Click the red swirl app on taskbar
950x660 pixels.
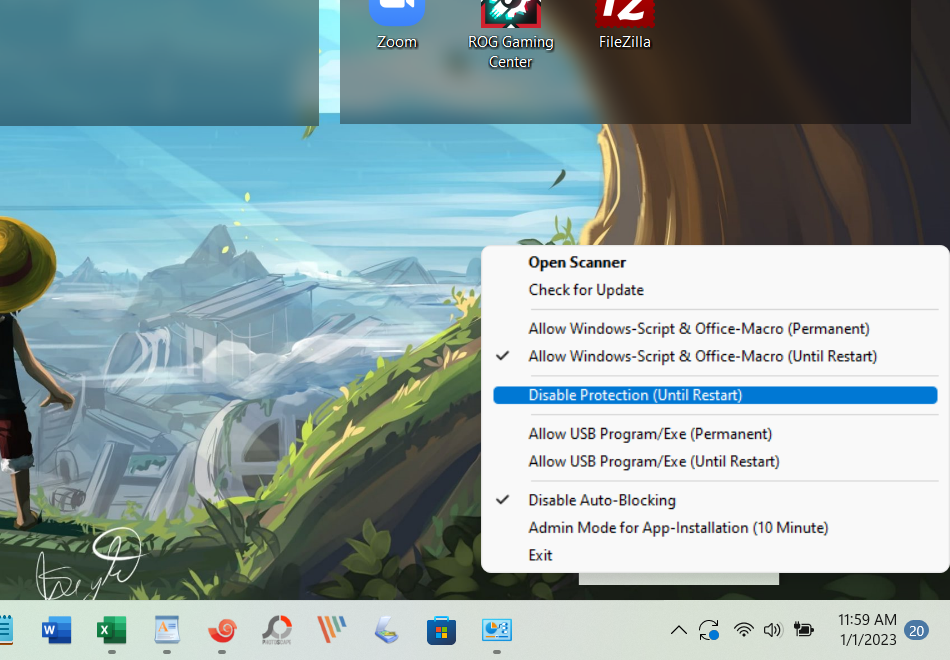click(x=222, y=630)
